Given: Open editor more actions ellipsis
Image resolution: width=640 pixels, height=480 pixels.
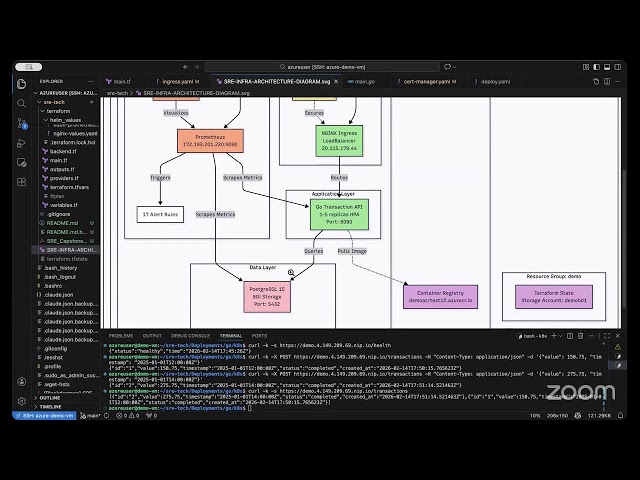Looking at the screenshot, I should pos(618,82).
